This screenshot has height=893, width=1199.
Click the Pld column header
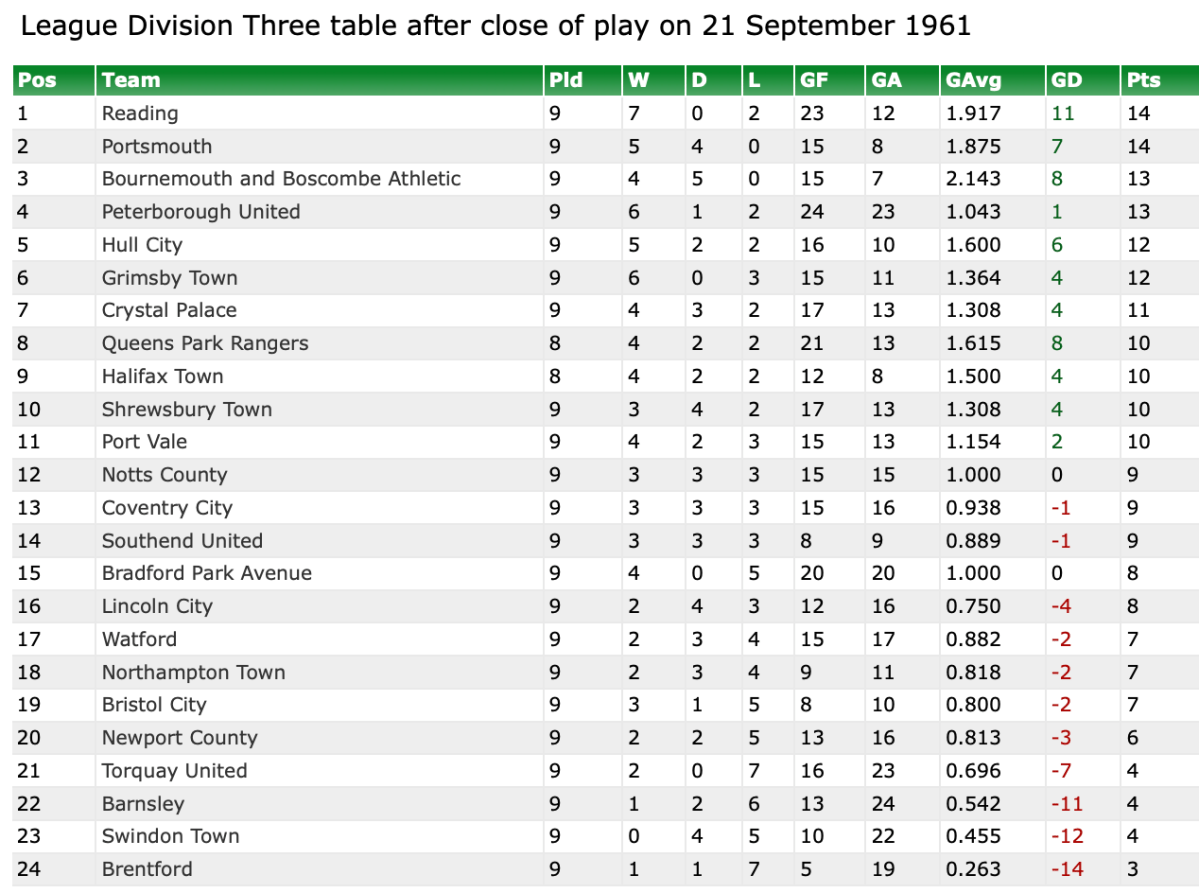click(x=566, y=80)
